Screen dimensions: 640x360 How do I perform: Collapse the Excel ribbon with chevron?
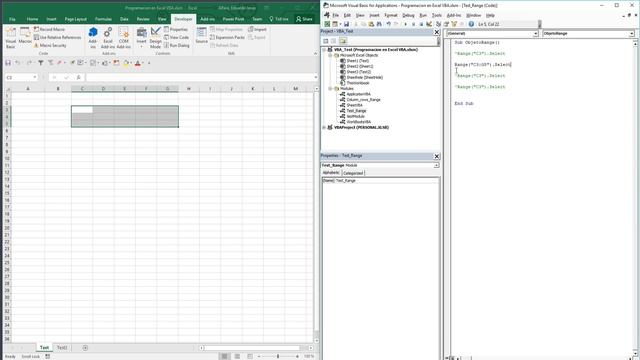315,53
